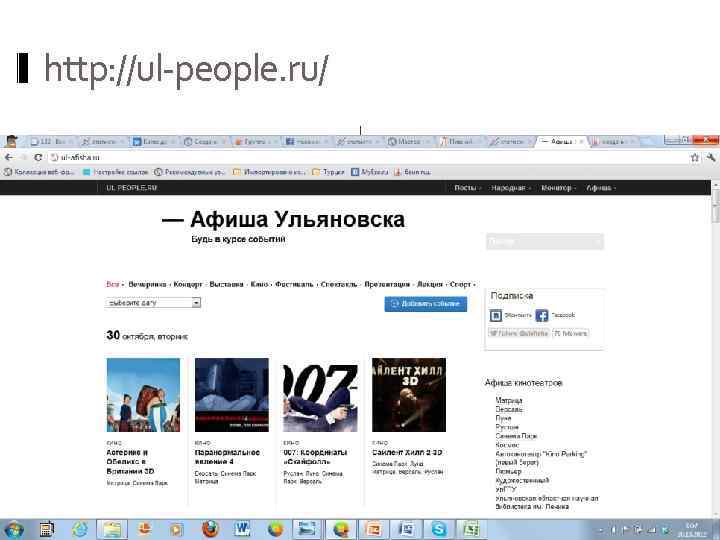
Task: Filter events by Вечеринка
Action: click(x=147, y=284)
